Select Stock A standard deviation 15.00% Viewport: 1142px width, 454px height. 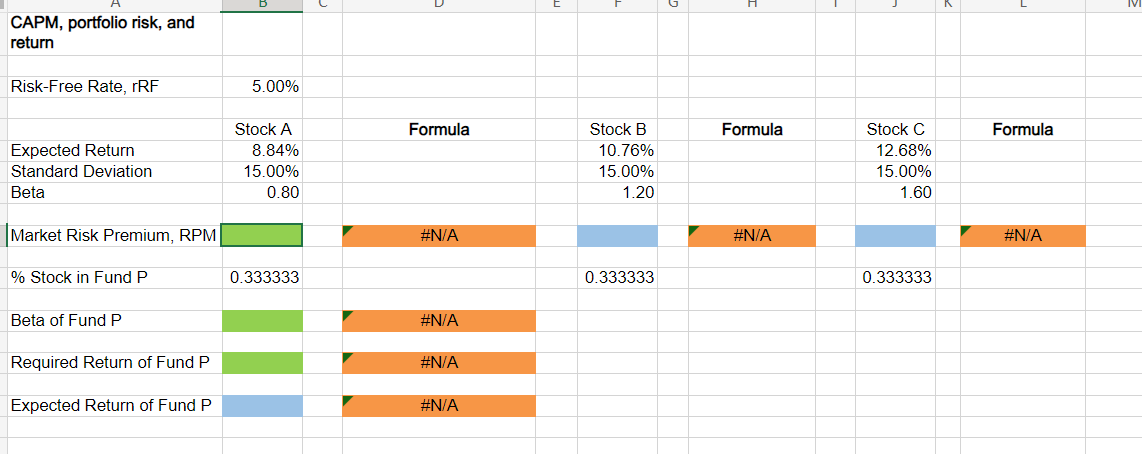(x=263, y=172)
